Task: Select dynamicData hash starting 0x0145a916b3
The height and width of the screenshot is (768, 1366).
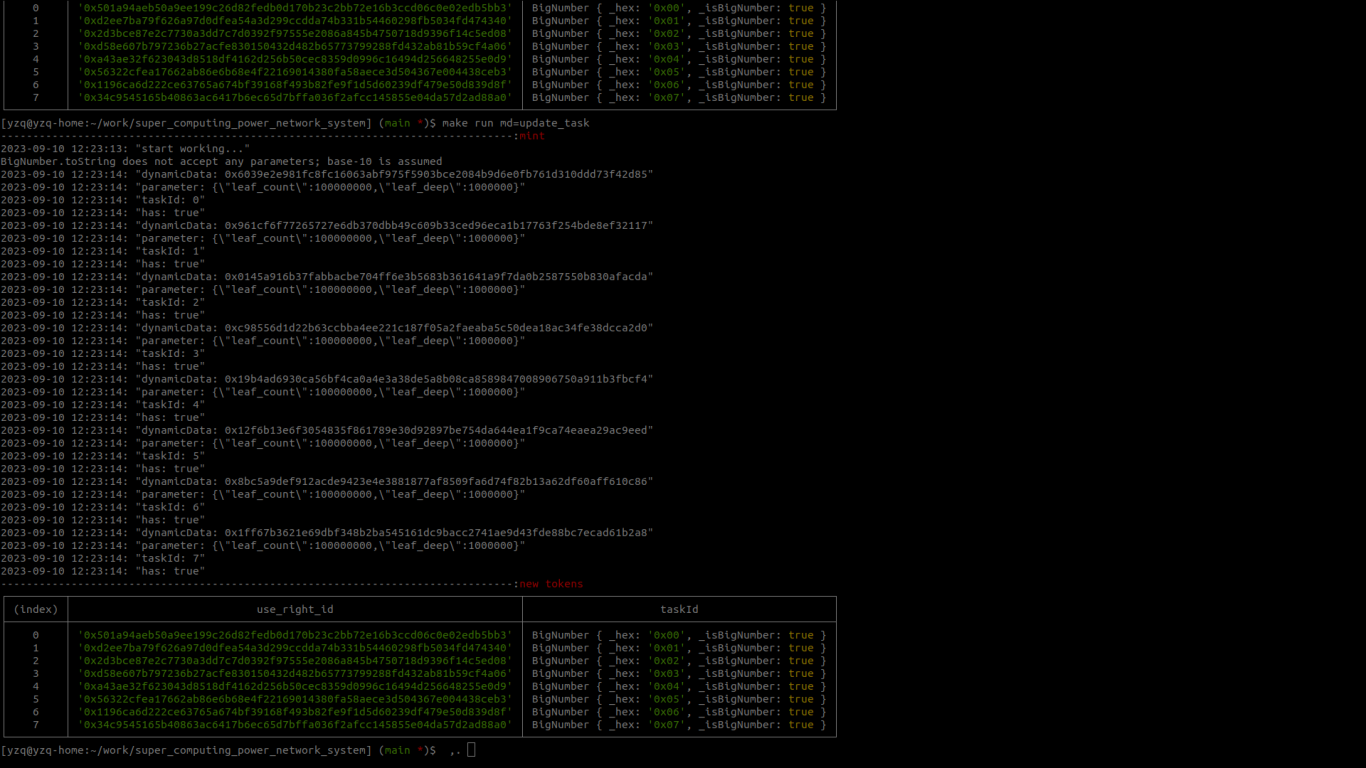Action: pos(438,277)
